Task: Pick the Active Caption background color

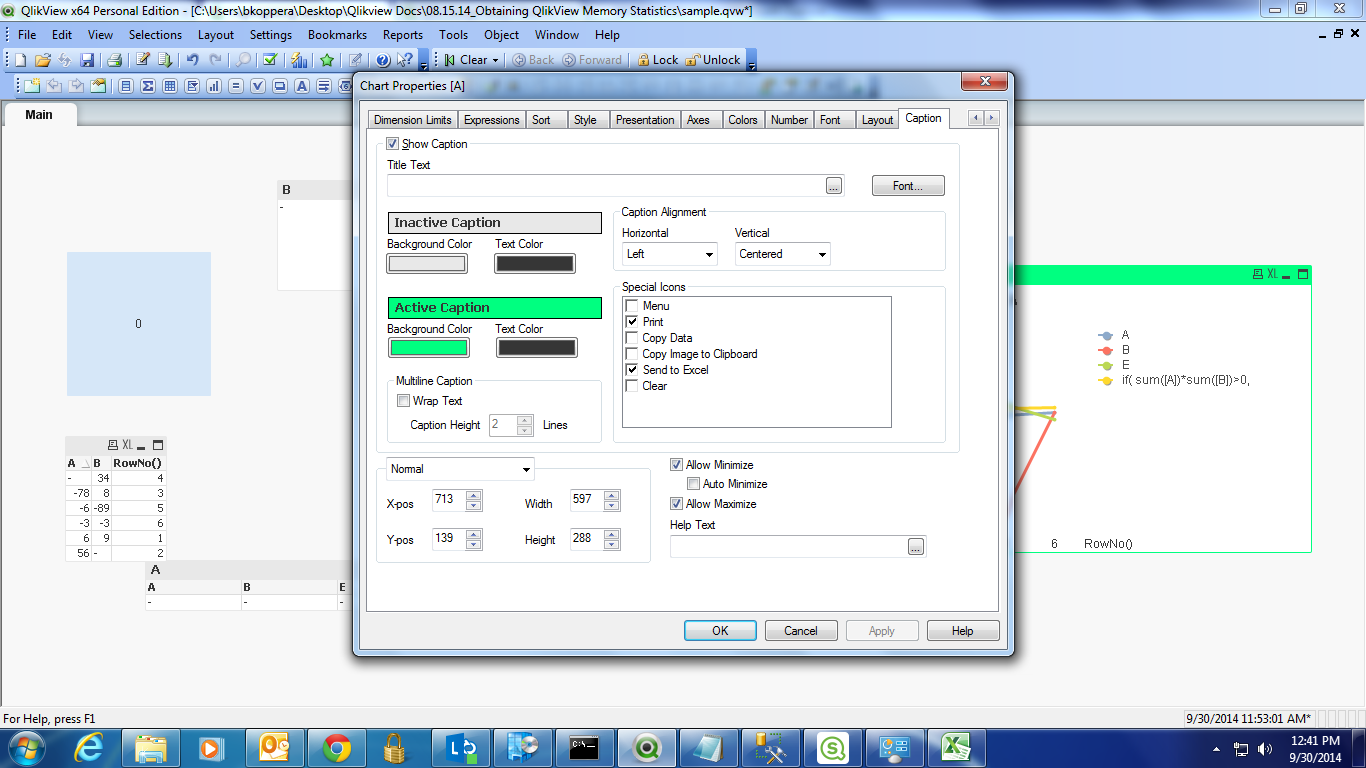Action: 428,348
